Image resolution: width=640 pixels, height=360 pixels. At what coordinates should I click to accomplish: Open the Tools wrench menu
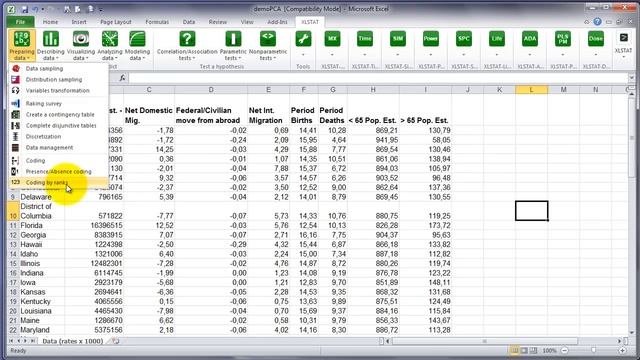[x=303, y=44]
